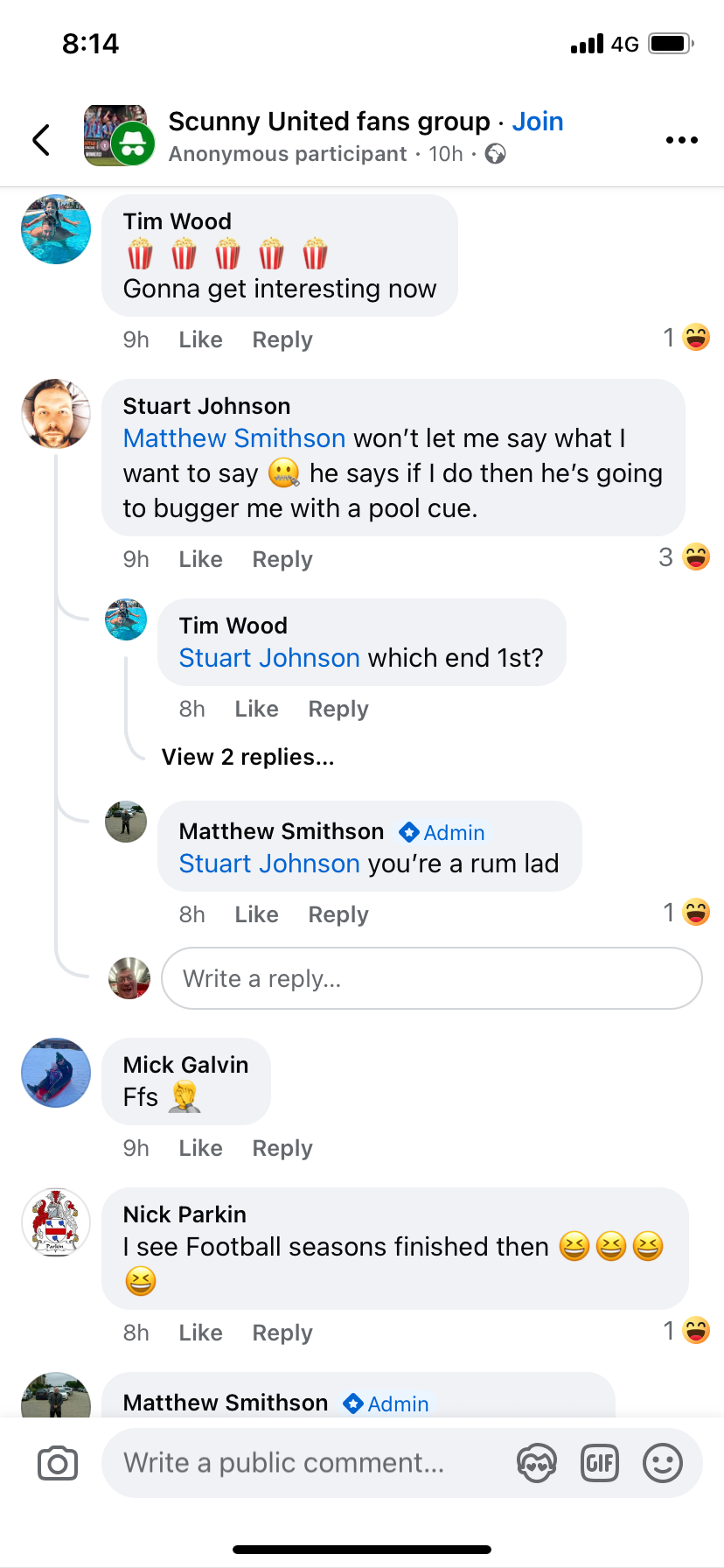
Task: Tap the globe public-privacy icon
Action: coord(496,154)
